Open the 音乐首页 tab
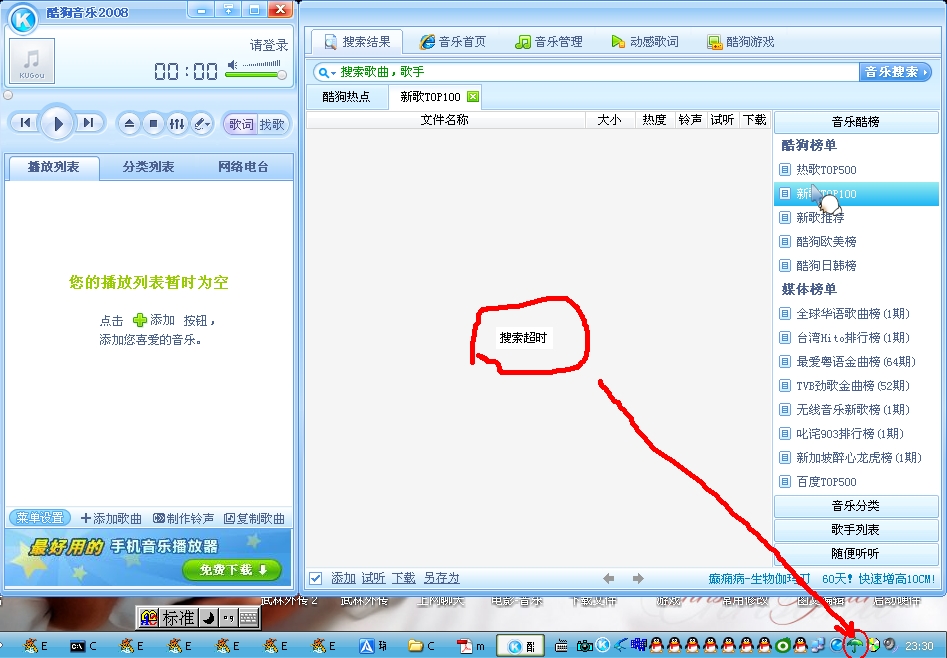The width and height of the screenshot is (947, 658). click(x=453, y=42)
